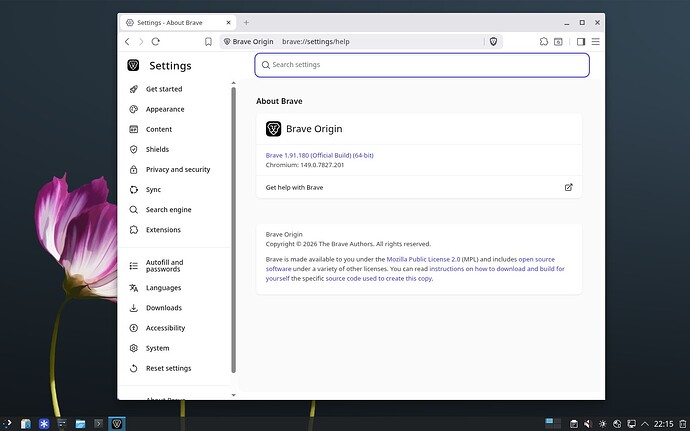Click the external link icon for help
690x431 pixels.
pos(569,187)
